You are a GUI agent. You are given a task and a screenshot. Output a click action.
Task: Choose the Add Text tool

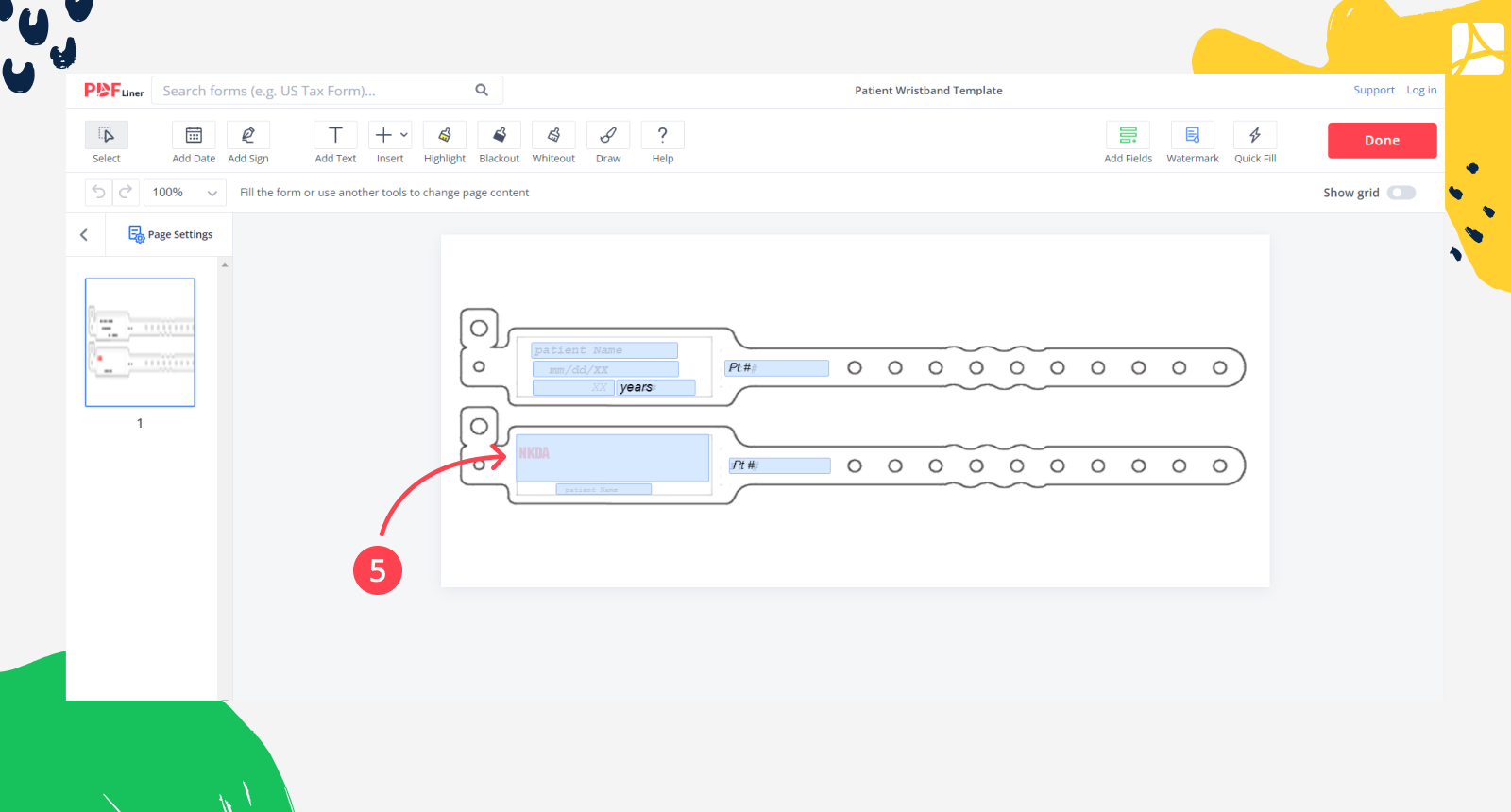point(335,136)
